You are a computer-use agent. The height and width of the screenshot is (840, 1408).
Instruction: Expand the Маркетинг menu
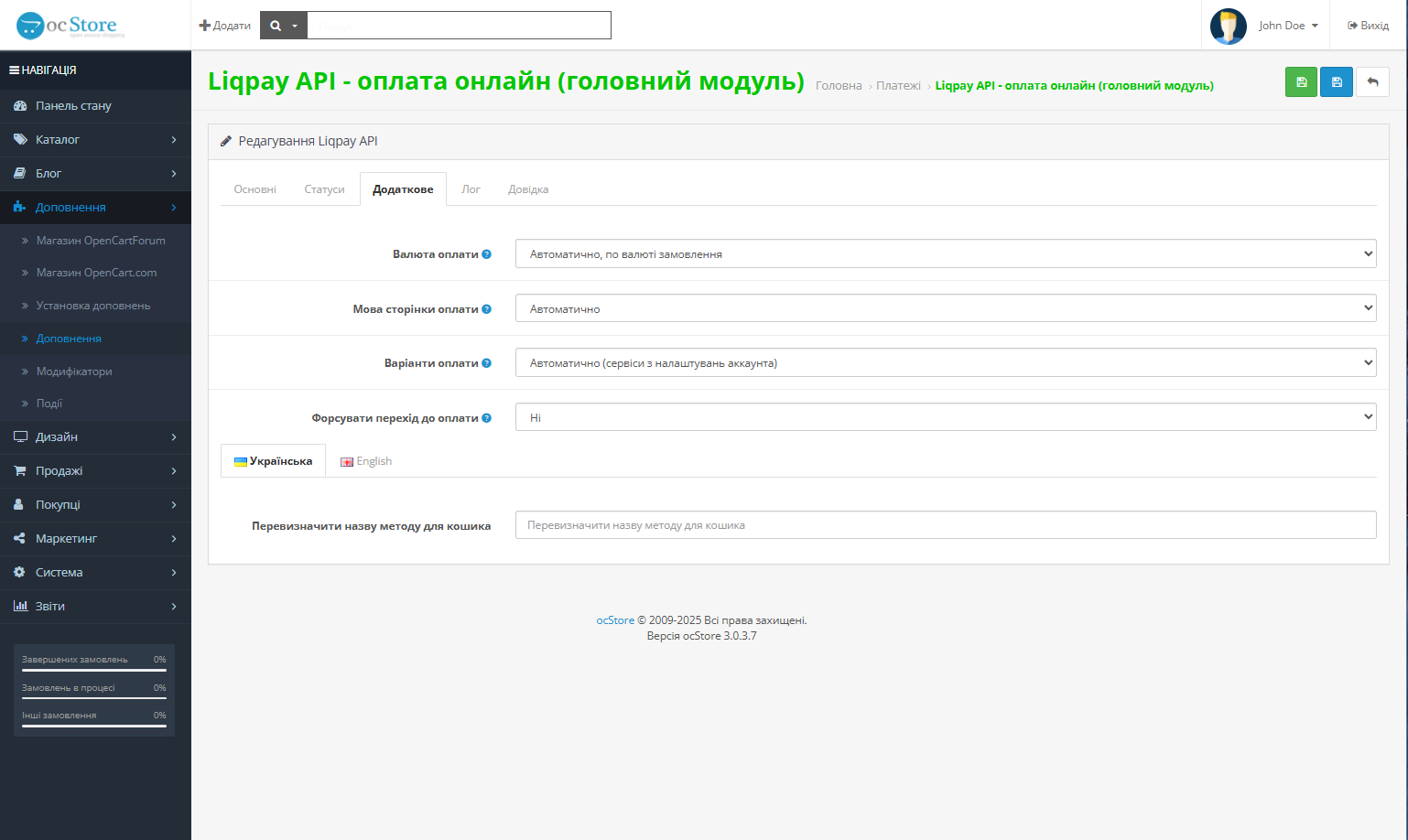95,539
